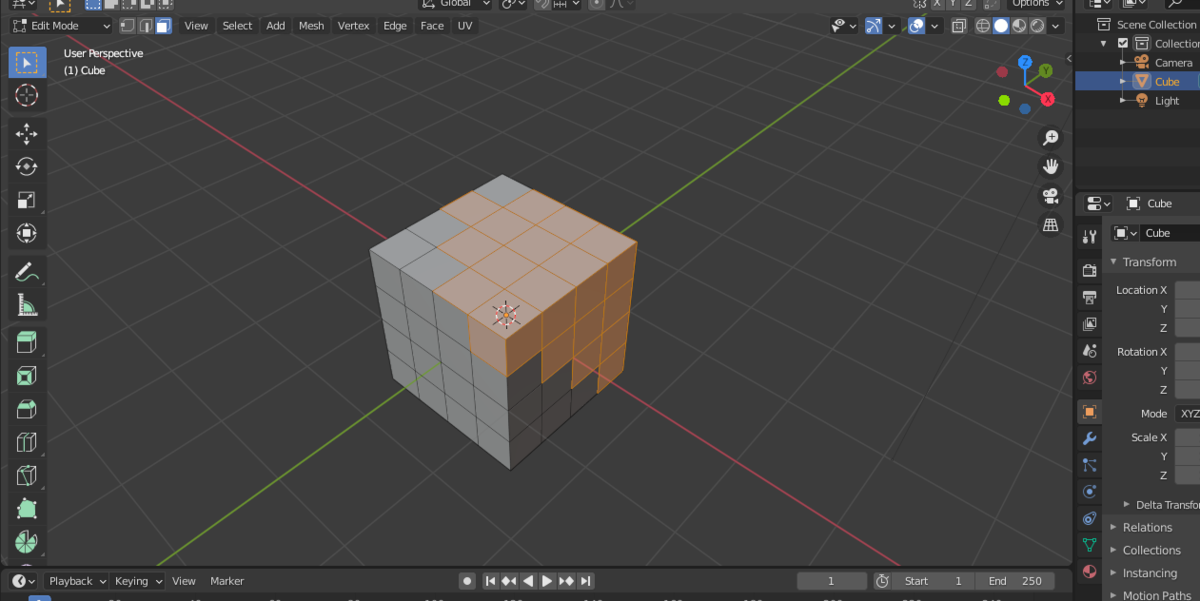
Task: Select the Measure ruler tool
Action: pos(27,304)
